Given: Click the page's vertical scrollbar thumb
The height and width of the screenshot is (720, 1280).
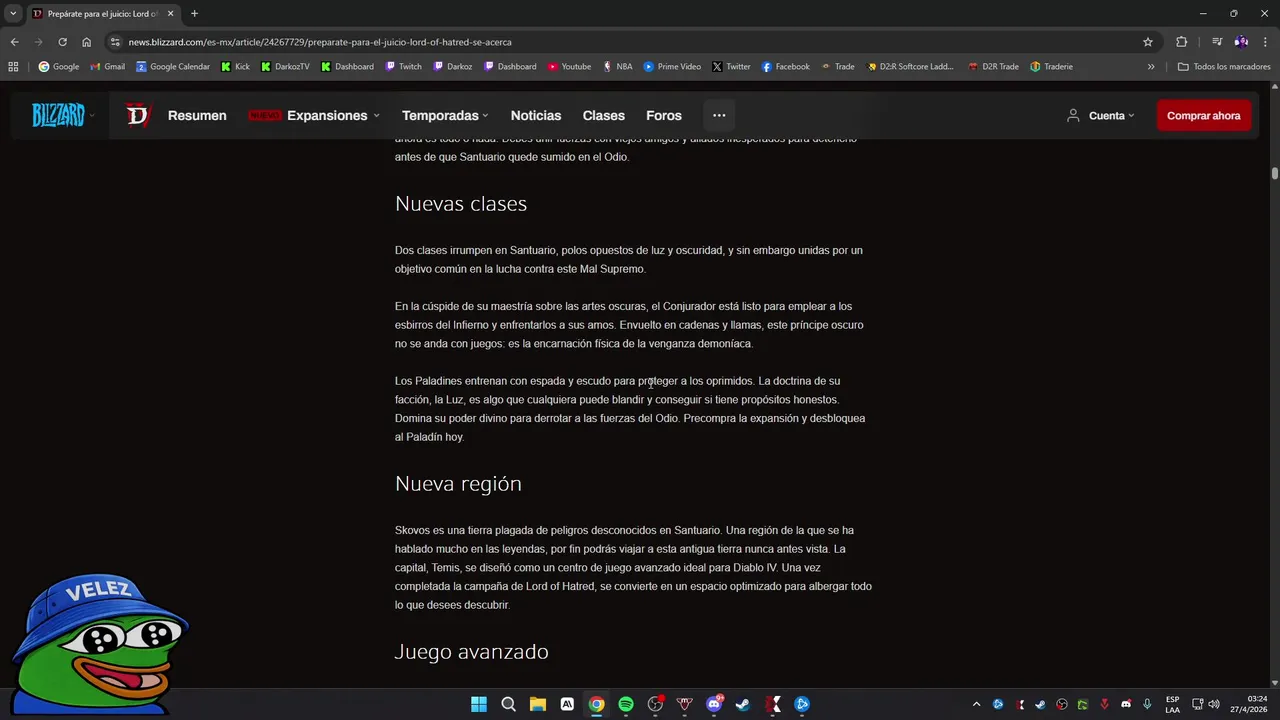Looking at the screenshot, I should click(x=1275, y=174).
